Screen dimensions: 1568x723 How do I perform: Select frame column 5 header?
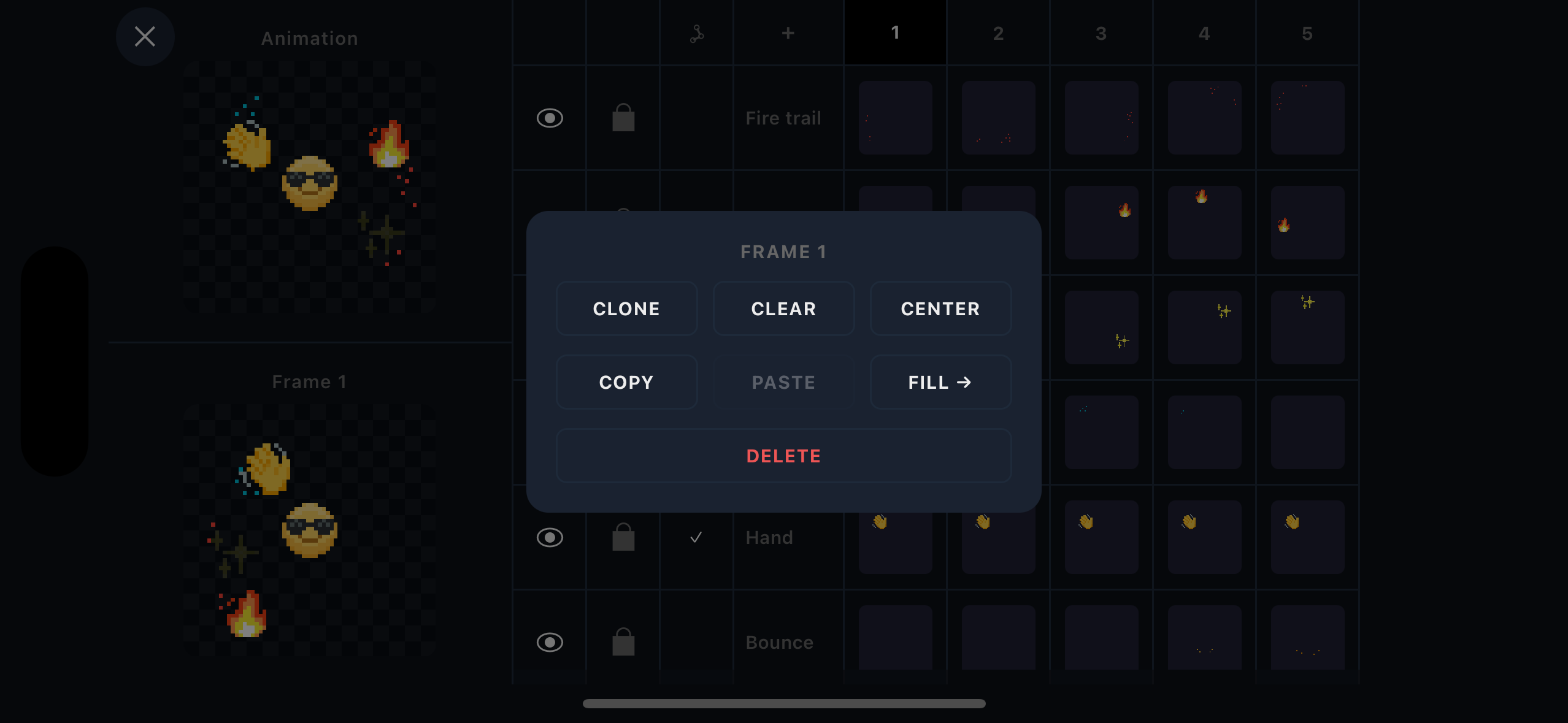[1307, 34]
